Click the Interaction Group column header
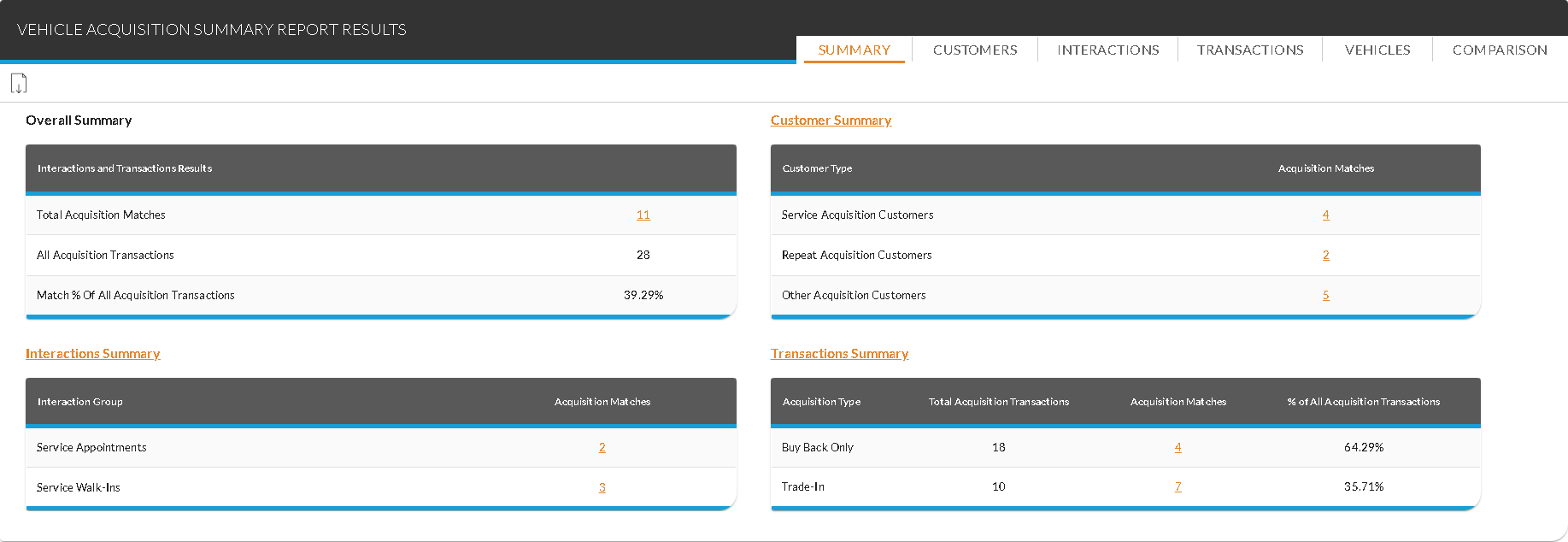The image size is (1568, 542). click(x=80, y=402)
